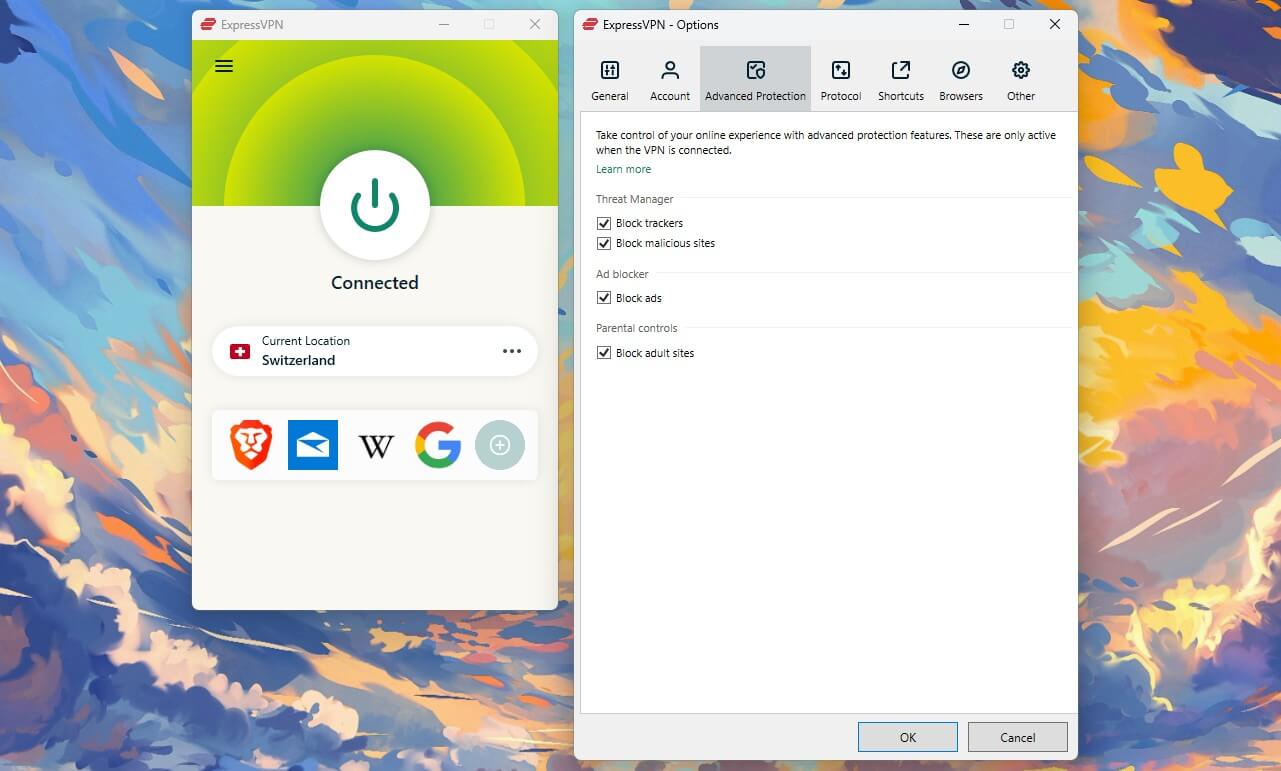1281x771 pixels.
Task: Uncheck the Block trackers checkbox
Action: tap(604, 223)
